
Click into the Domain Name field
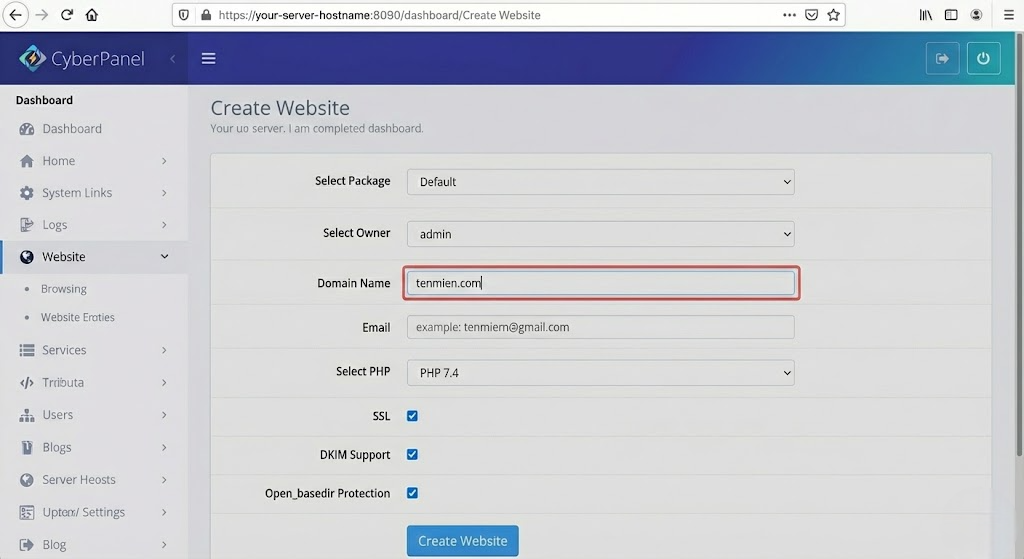point(600,283)
